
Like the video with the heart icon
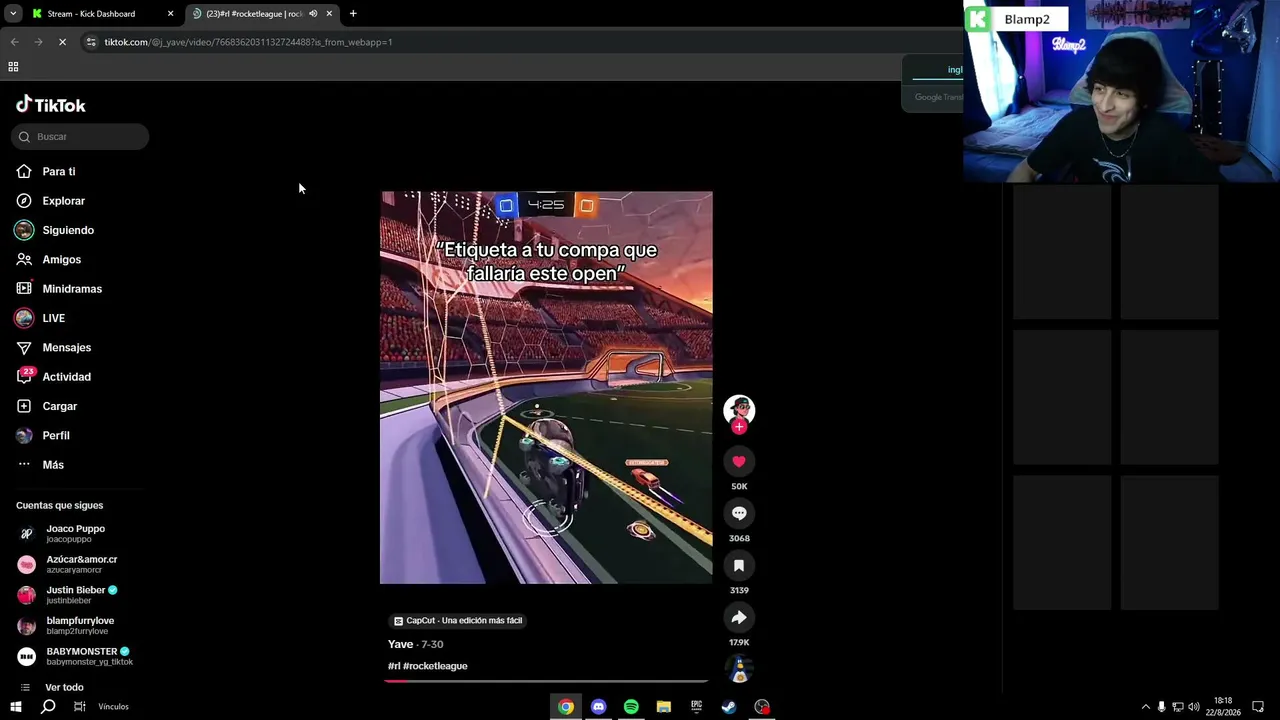[x=739, y=461]
